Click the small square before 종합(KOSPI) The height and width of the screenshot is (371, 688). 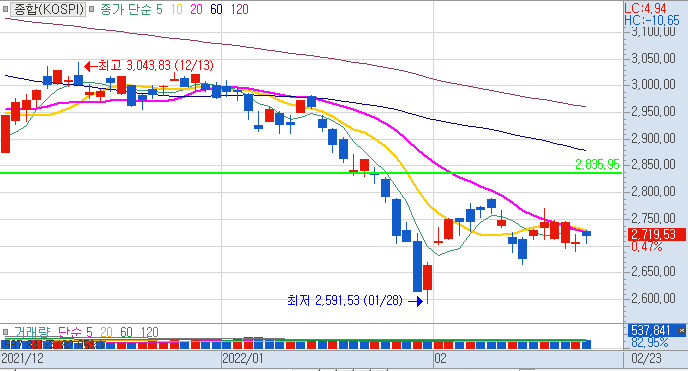pos(6,9)
